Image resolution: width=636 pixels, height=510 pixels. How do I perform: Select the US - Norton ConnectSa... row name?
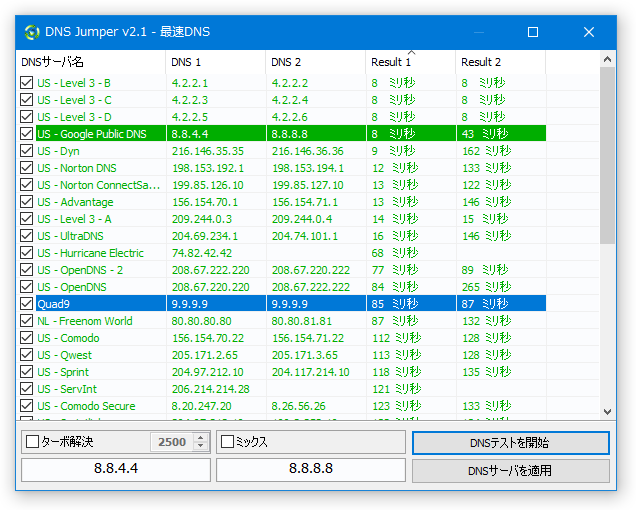pyautogui.click(x=99, y=185)
